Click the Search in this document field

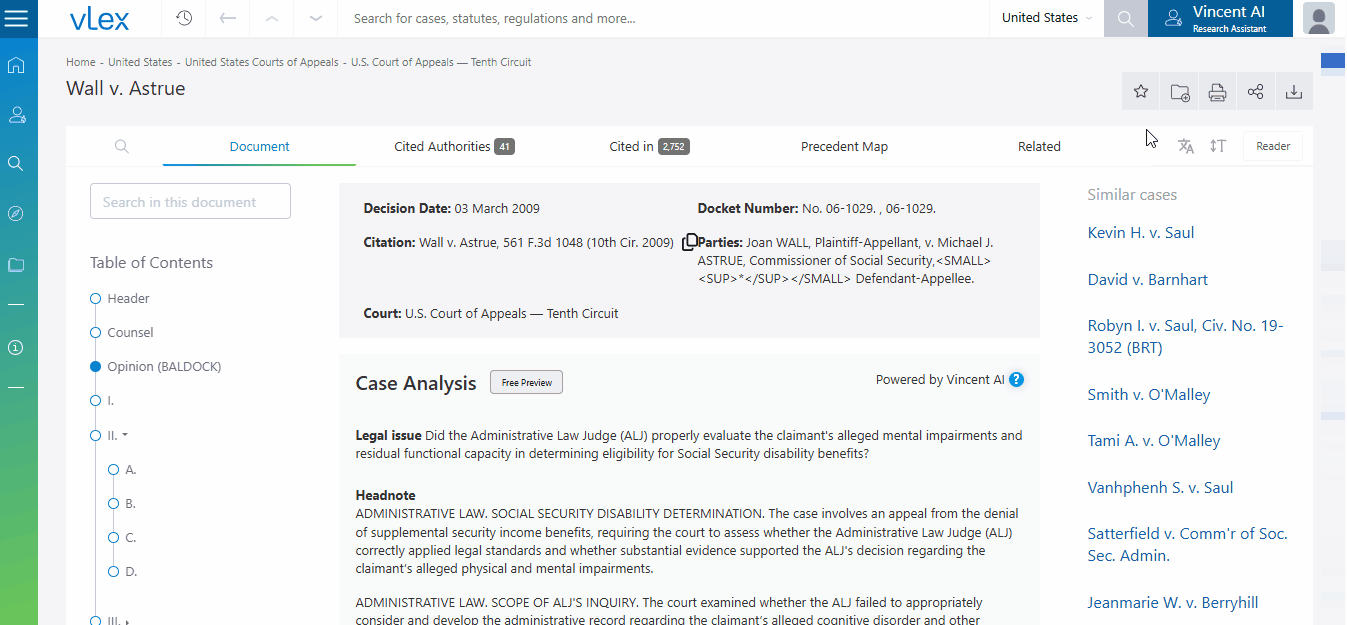coord(190,202)
